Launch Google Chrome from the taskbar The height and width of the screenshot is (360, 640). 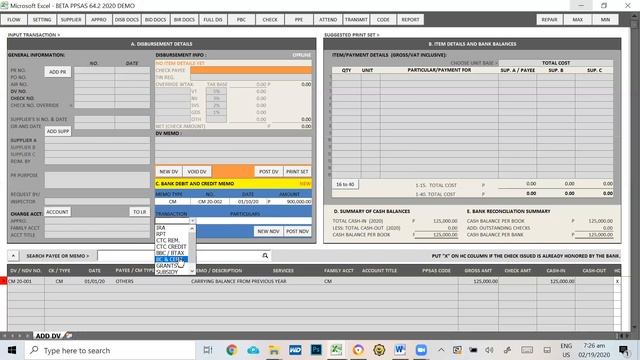232,350
